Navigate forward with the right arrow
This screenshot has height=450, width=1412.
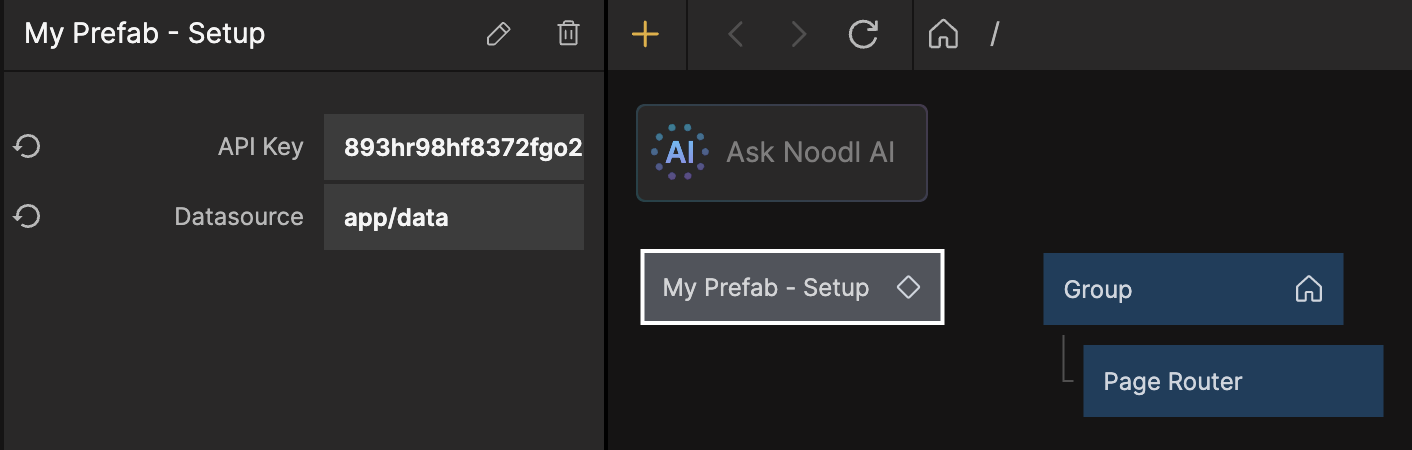click(798, 35)
